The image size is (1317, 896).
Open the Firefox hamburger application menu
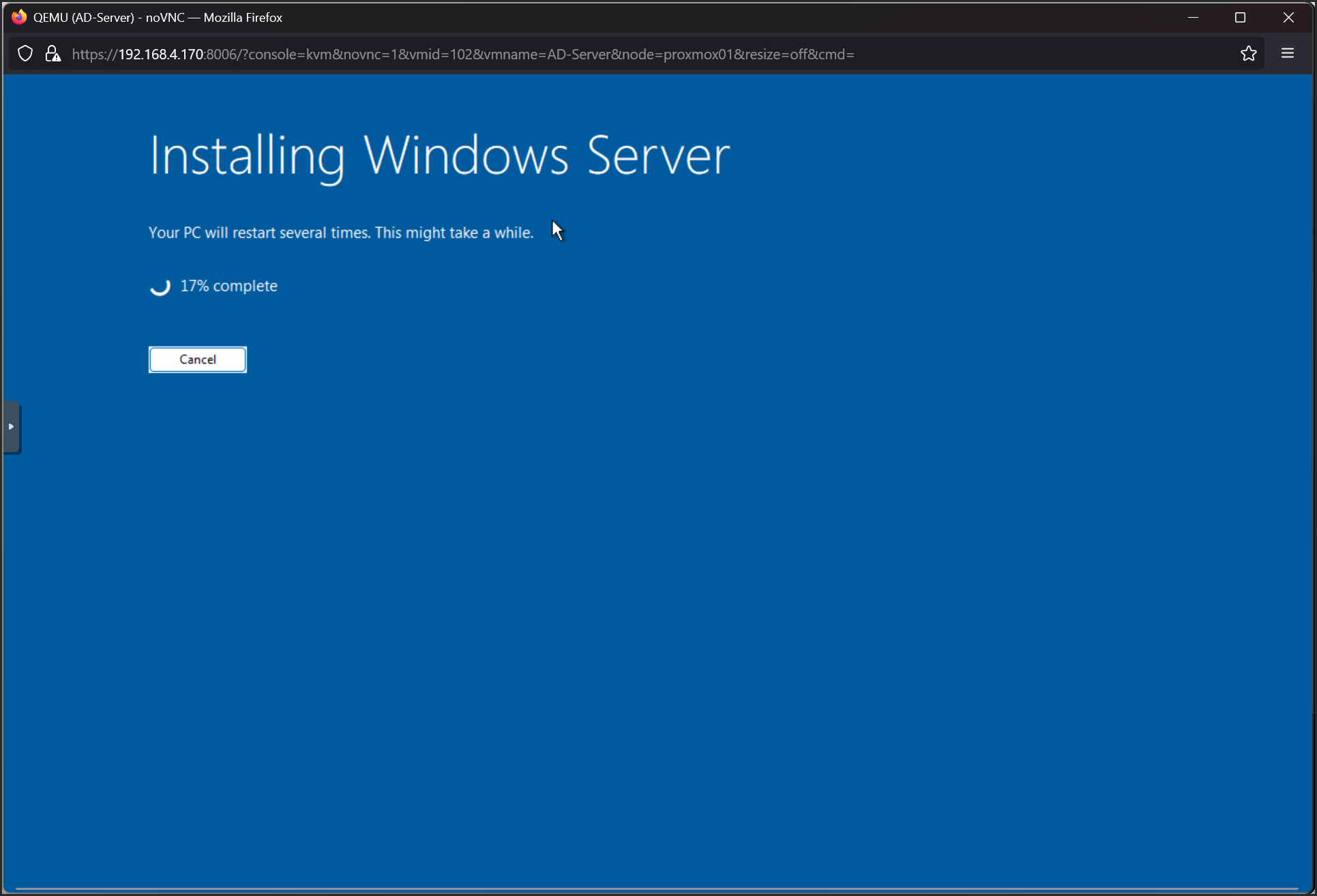click(x=1287, y=54)
